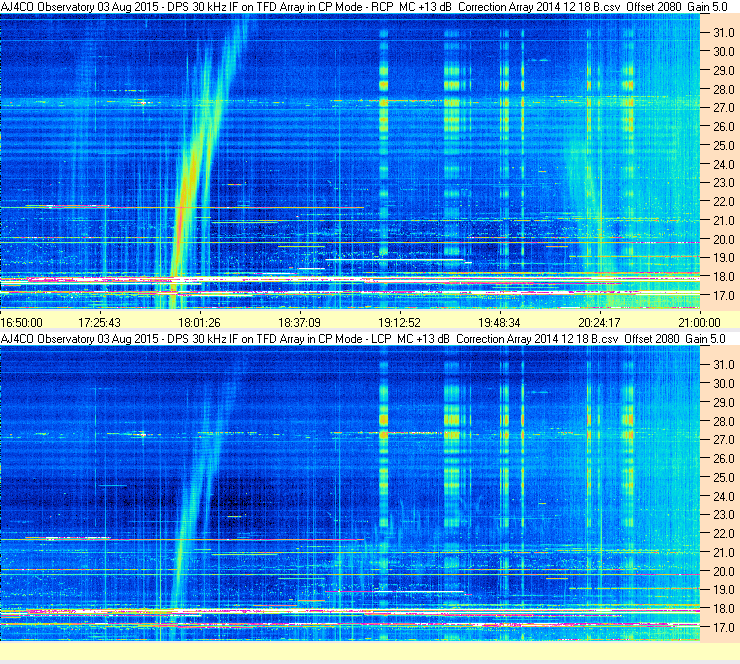Click the 31.0 frequency label in LCP plot
Image resolution: width=740 pixels, height=664 pixels.
[x=723, y=365]
